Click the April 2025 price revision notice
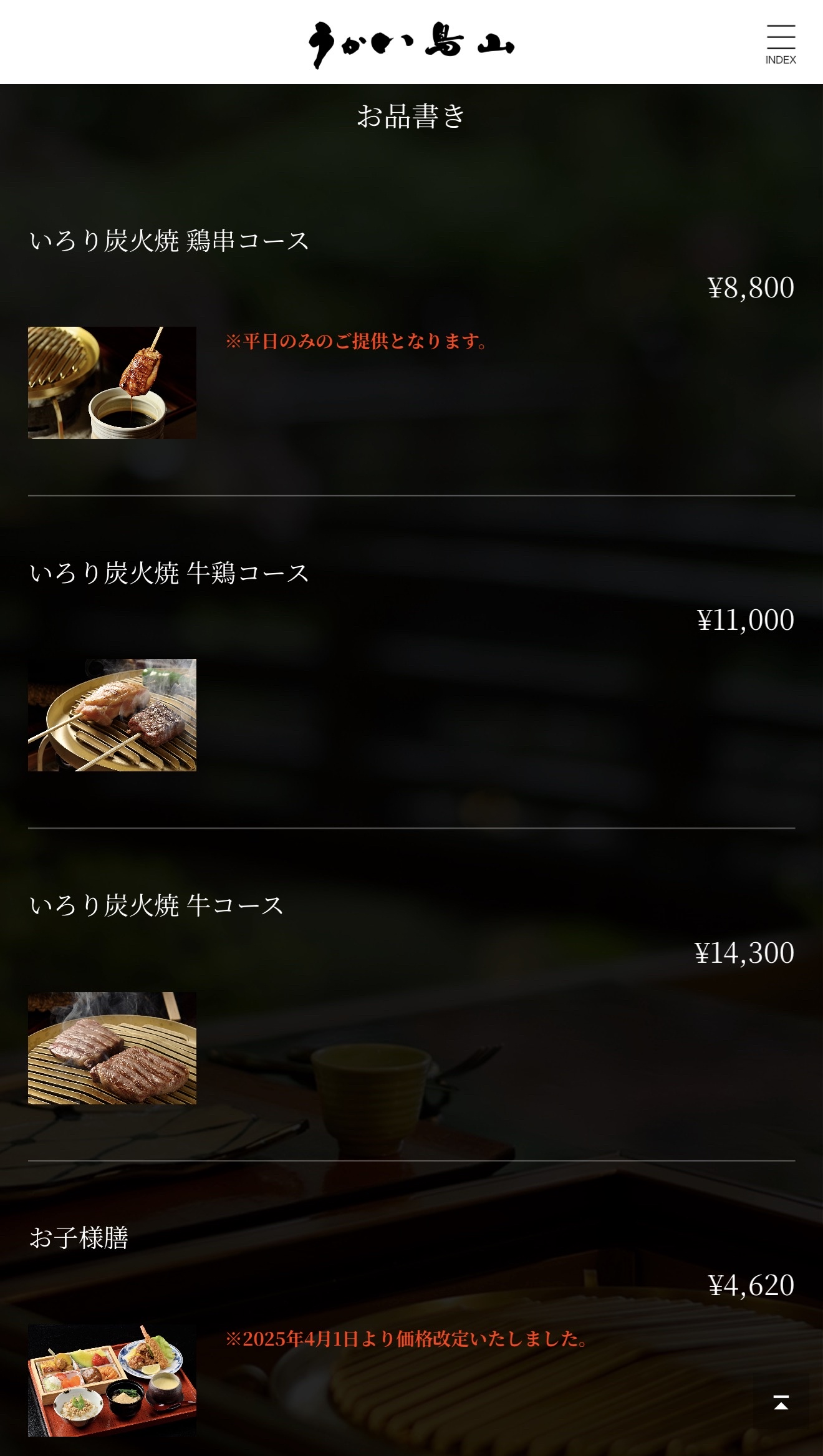The image size is (823, 1456). pyautogui.click(x=407, y=1339)
